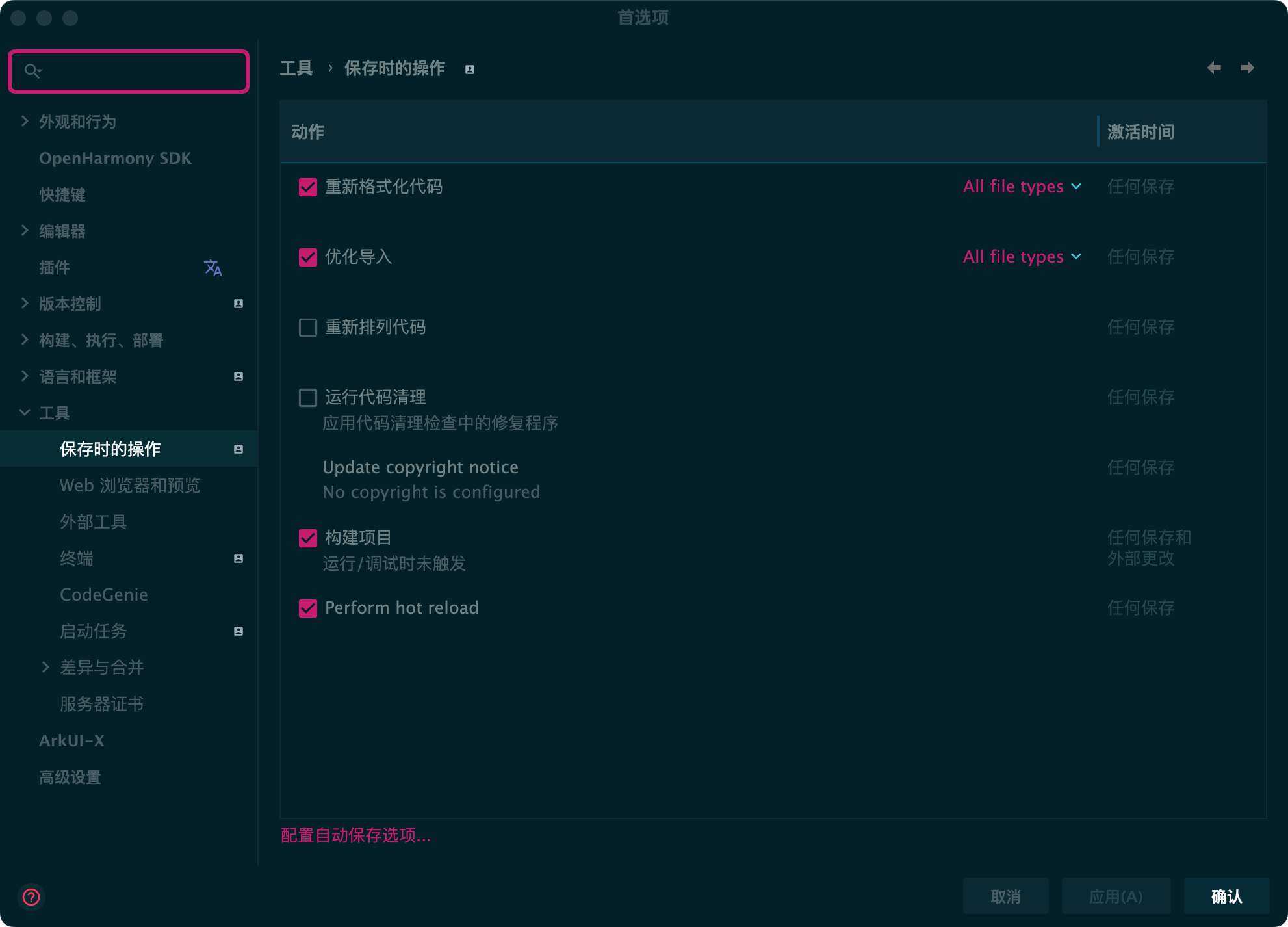
Task: Click 工具 in the breadcrumb
Action: 296,68
